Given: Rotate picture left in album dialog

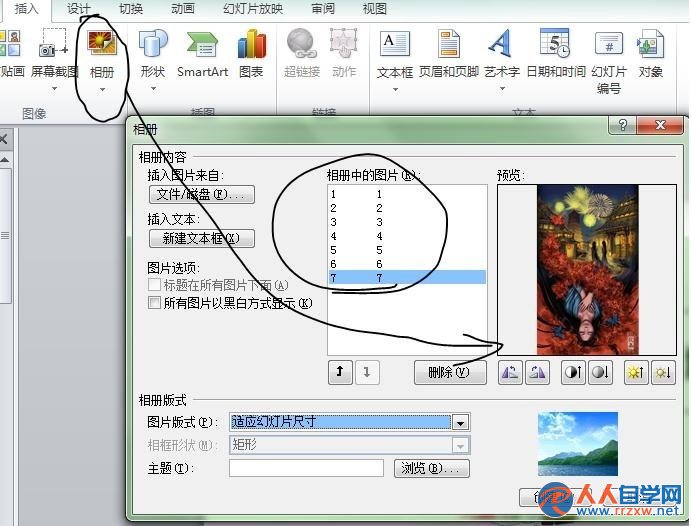Looking at the screenshot, I should (510, 373).
